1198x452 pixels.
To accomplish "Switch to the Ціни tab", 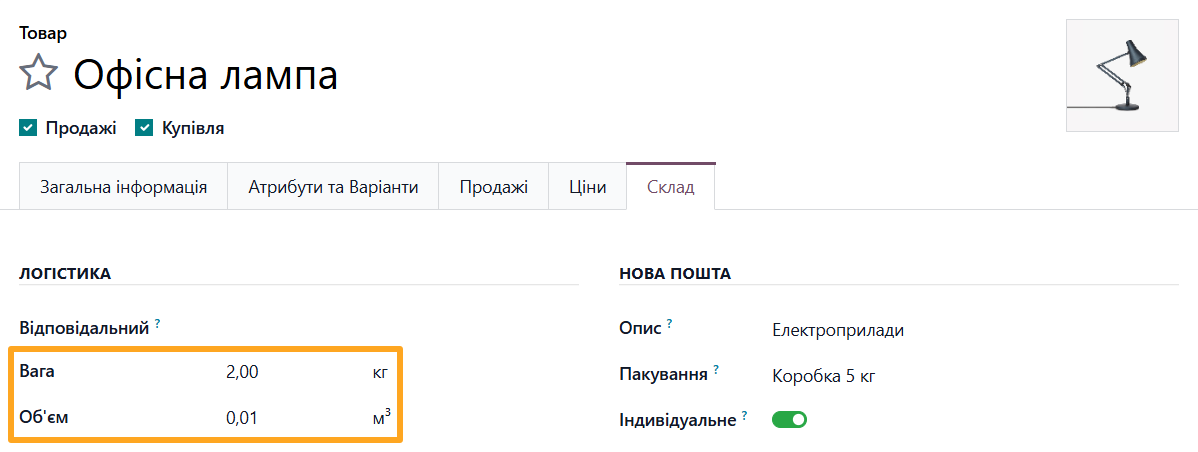I will pos(588,187).
